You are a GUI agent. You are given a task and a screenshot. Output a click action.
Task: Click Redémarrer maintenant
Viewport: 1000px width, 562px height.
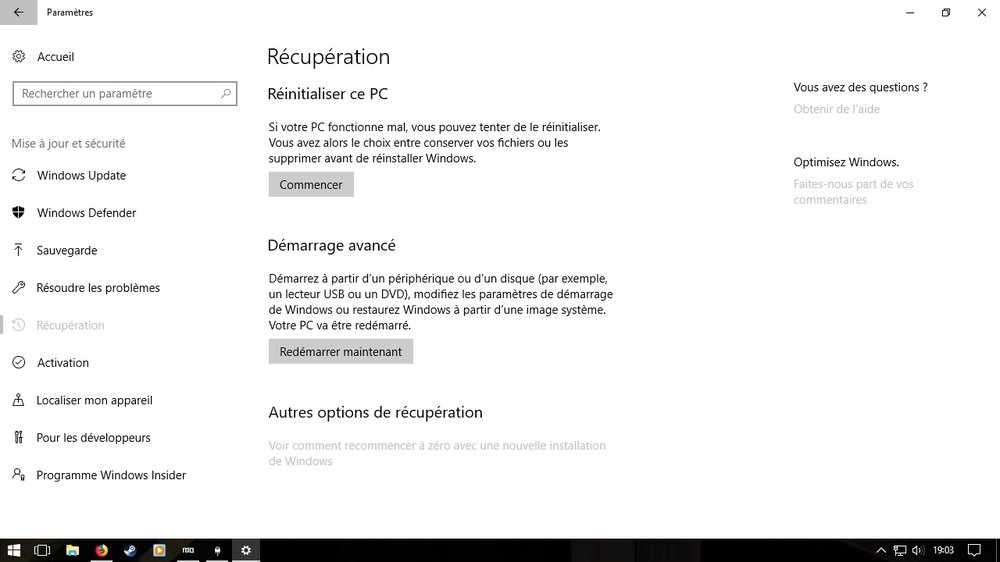(341, 351)
